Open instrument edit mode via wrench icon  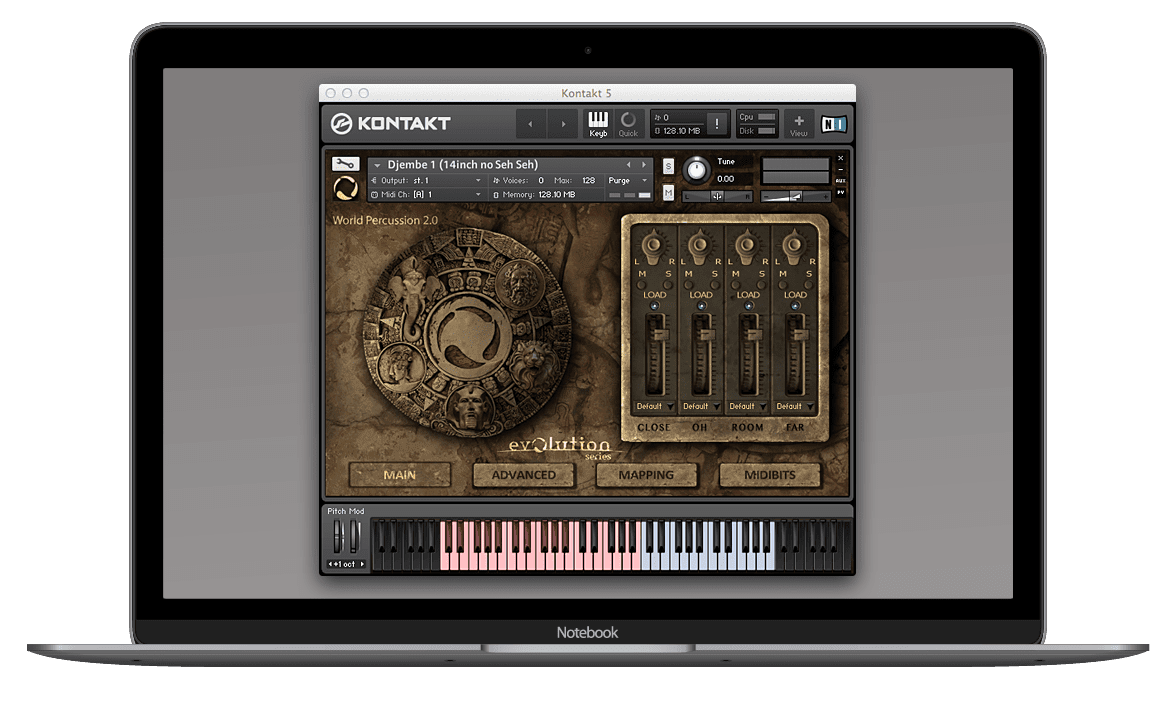pyautogui.click(x=345, y=164)
